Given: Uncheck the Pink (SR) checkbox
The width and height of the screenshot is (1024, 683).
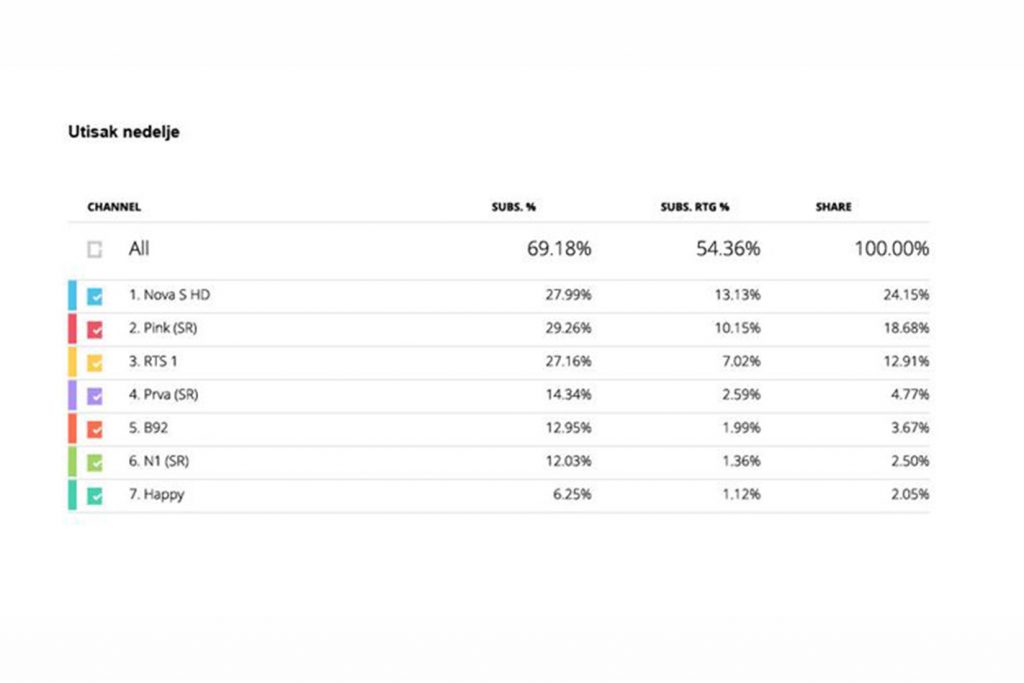Looking at the screenshot, I should coord(94,329).
